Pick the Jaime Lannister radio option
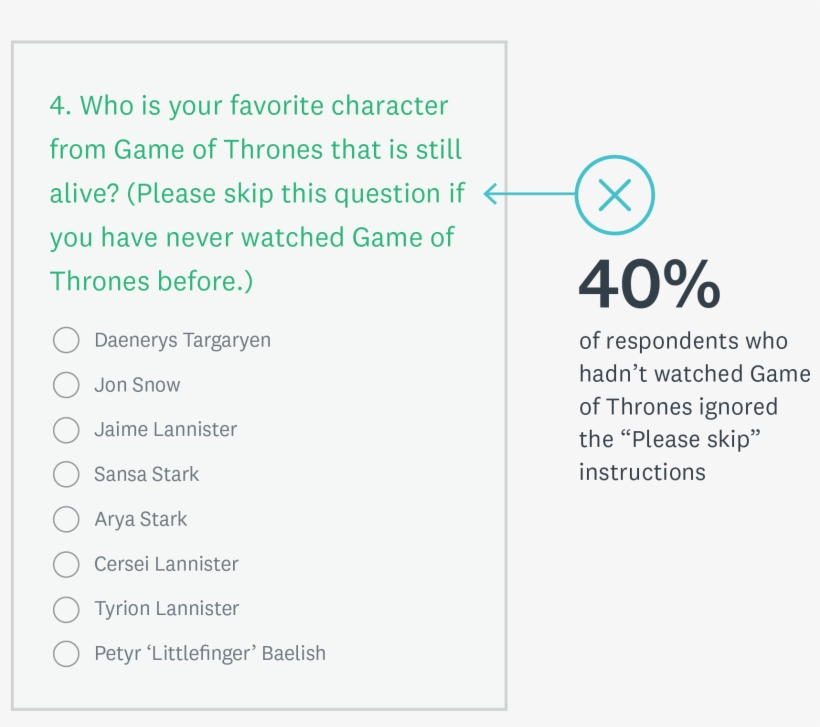The image size is (820, 727). [x=66, y=430]
